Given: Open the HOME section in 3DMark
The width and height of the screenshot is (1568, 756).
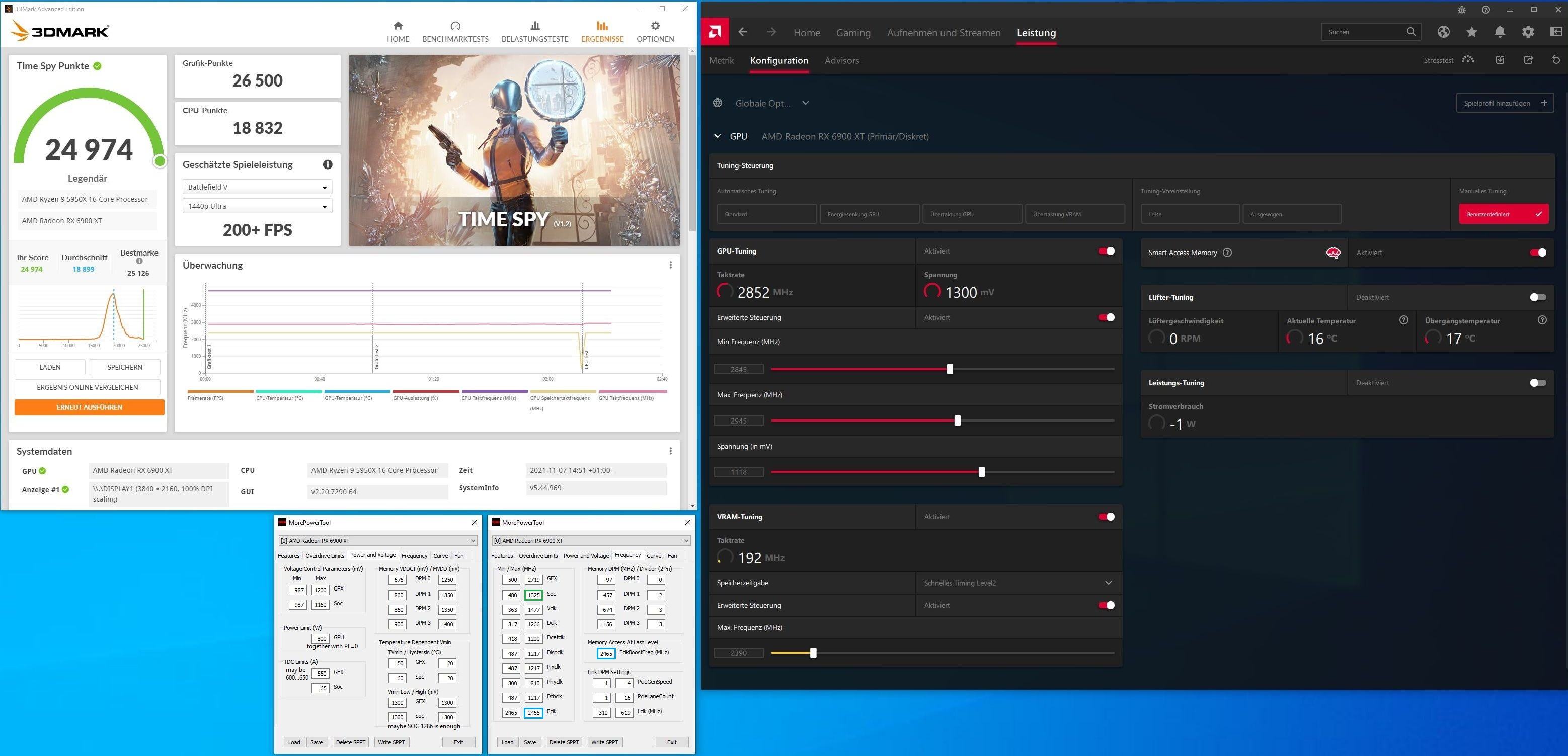Looking at the screenshot, I should pos(398,32).
